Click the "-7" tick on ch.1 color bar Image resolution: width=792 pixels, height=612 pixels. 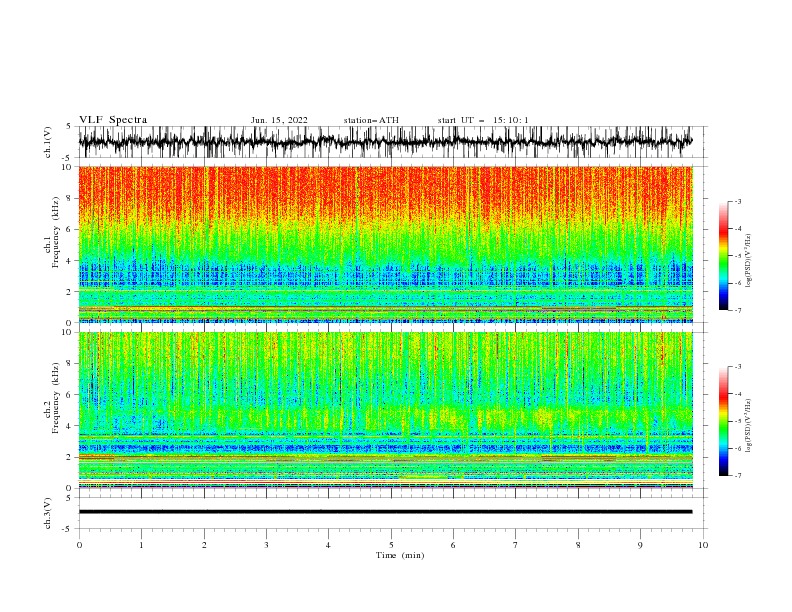click(737, 310)
